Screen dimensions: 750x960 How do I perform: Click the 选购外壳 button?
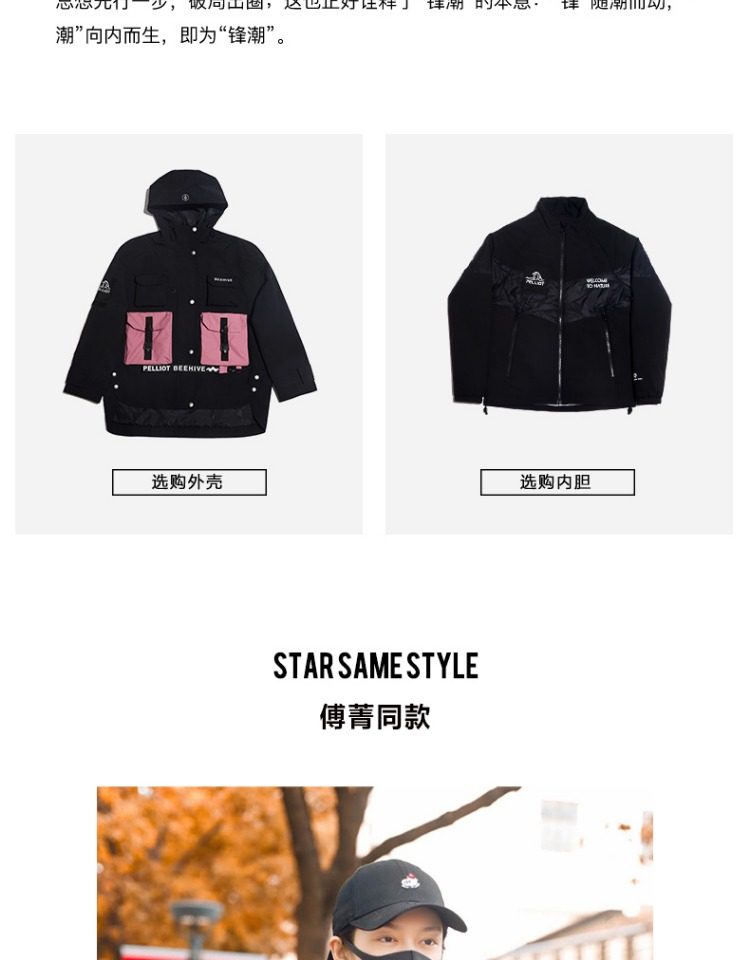click(x=189, y=482)
